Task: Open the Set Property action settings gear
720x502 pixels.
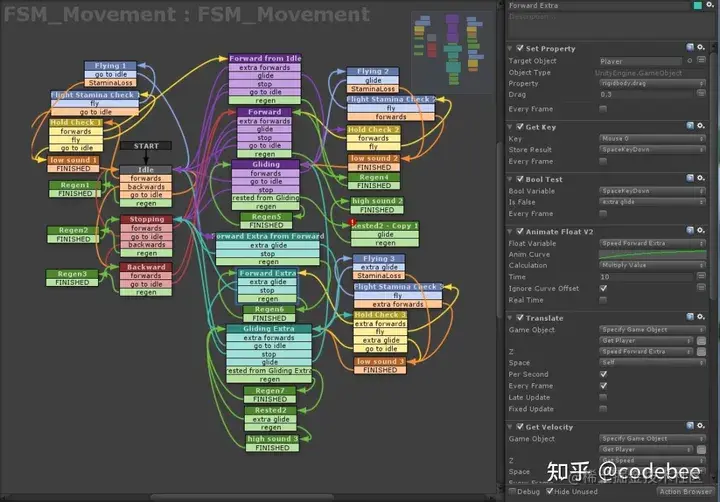Action: [x=701, y=47]
